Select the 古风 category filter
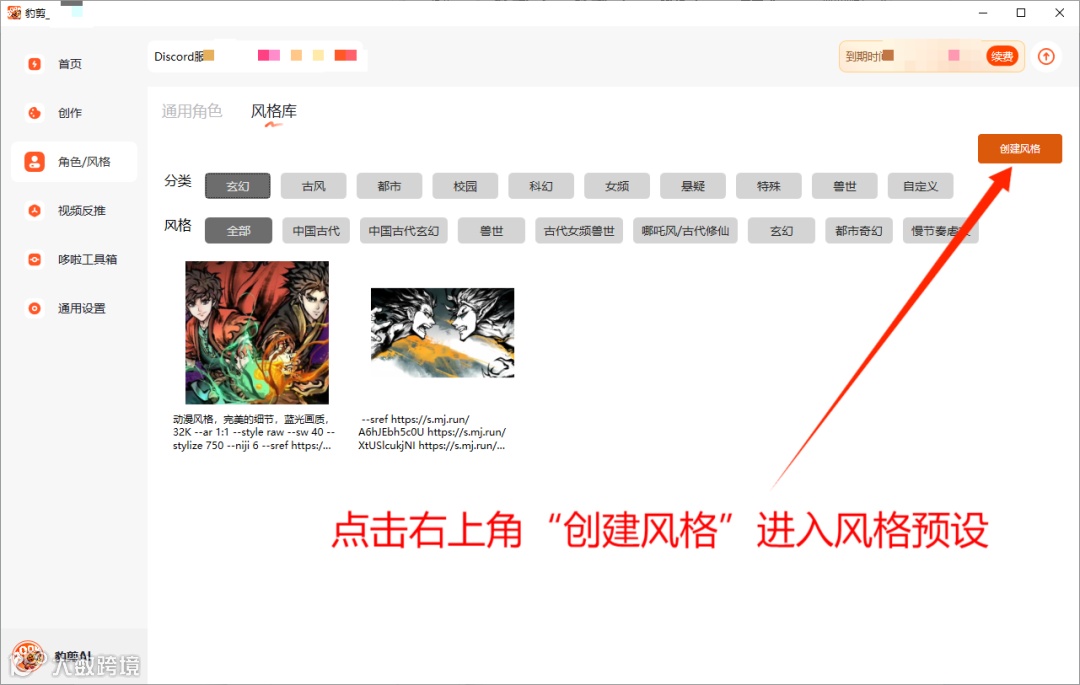This screenshot has width=1080, height=685. tap(313, 186)
